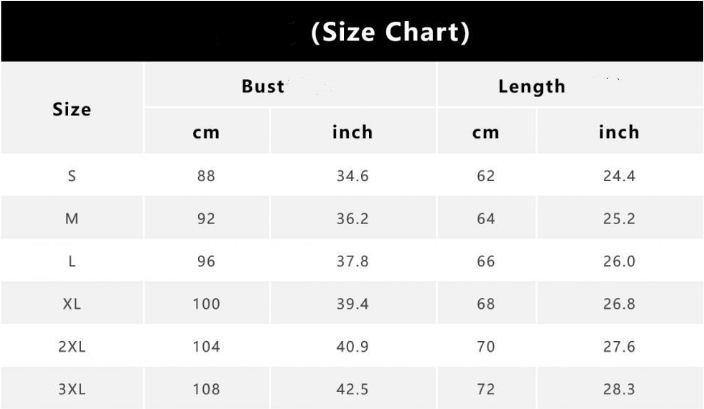Choose the XL size row label
This screenshot has width=704, height=409.
point(71,304)
